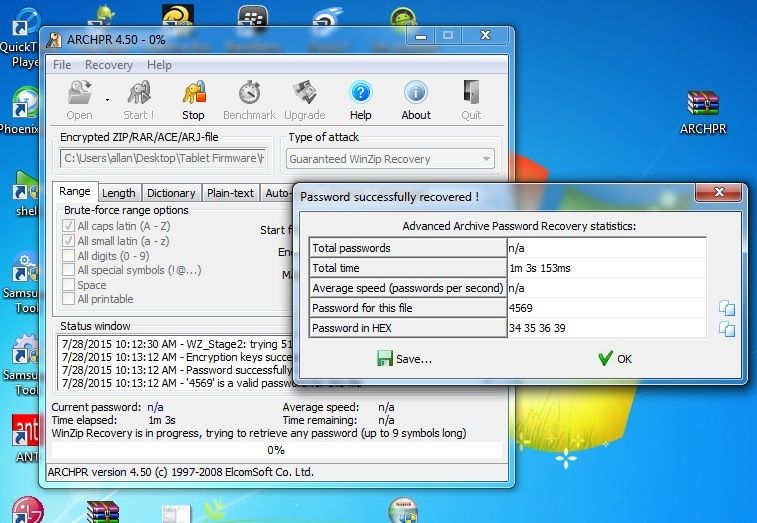Switch to the Dictionary tab
This screenshot has height=523, width=757.
(x=171, y=194)
